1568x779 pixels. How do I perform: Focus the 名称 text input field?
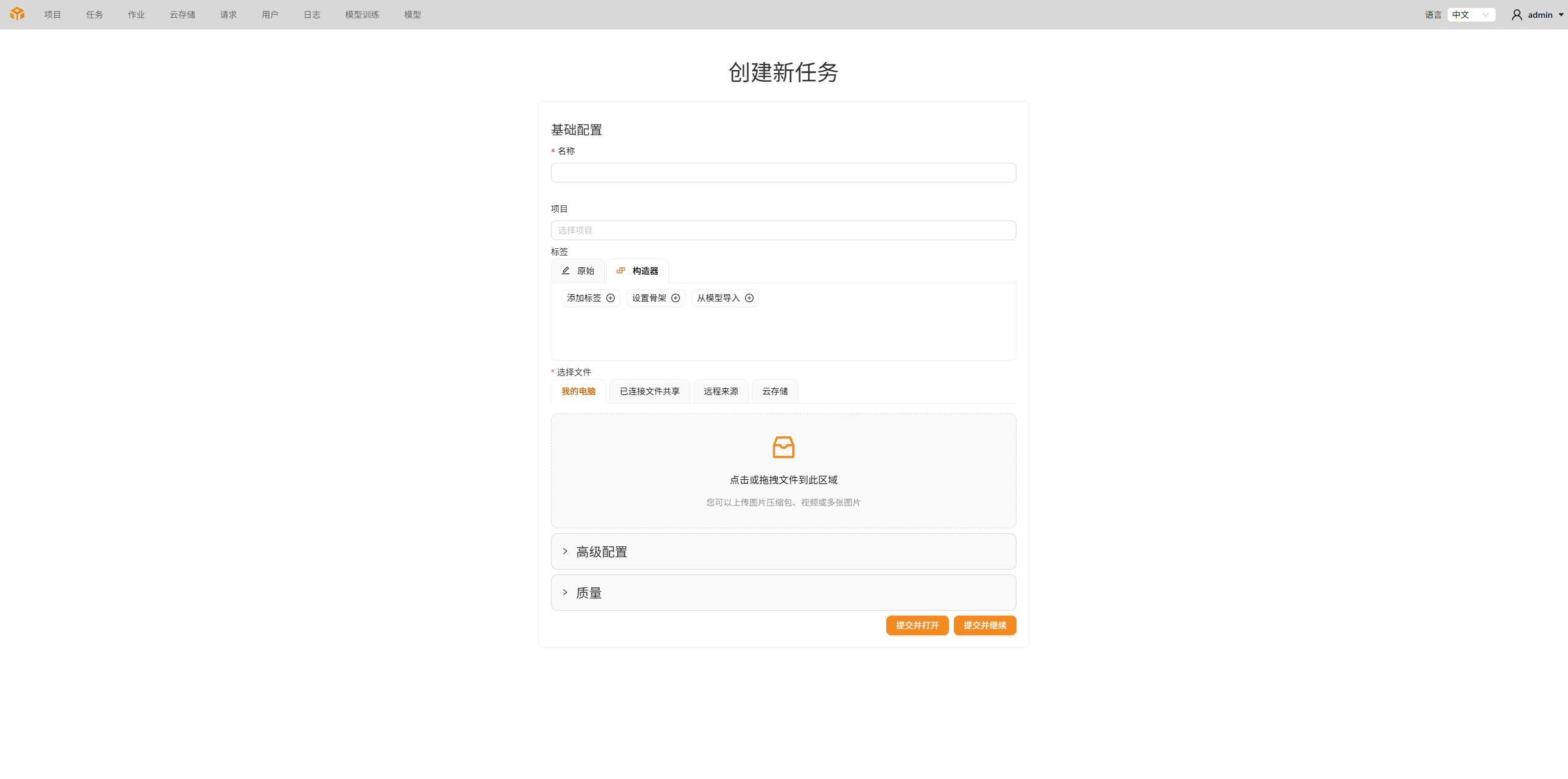(x=783, y=173)
